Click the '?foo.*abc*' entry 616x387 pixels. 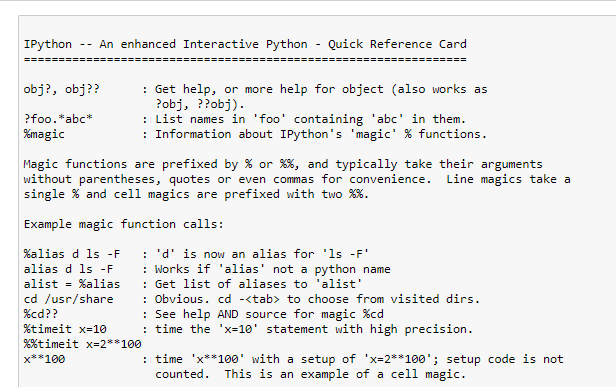[58, 119]
